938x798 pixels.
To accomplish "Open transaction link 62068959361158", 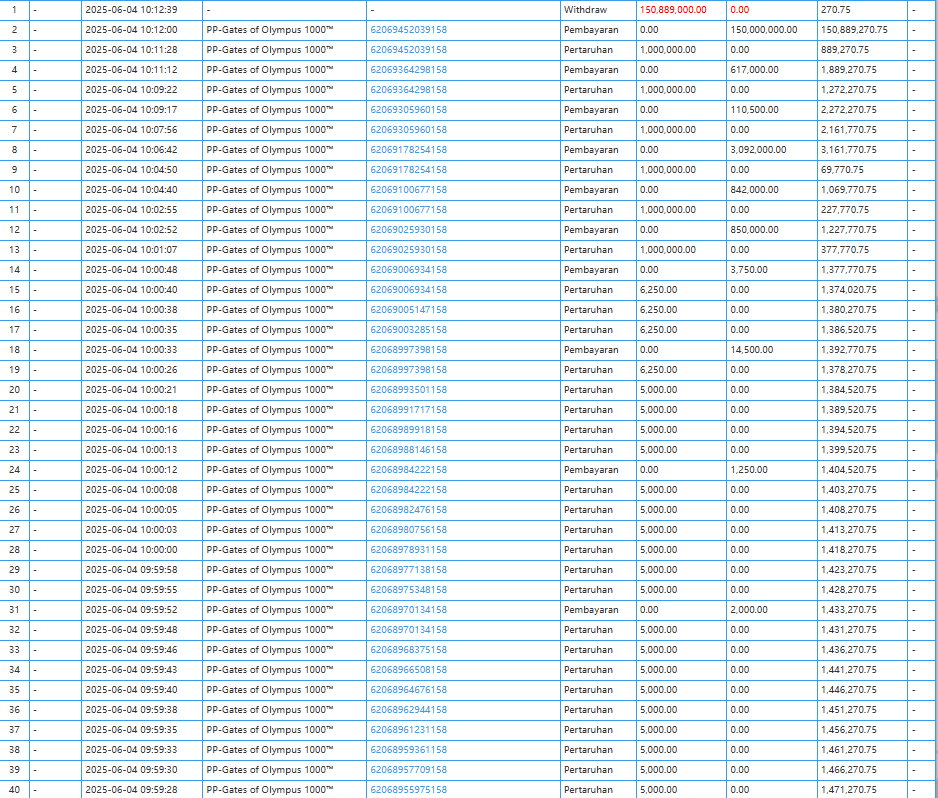I will coord(409,750).
